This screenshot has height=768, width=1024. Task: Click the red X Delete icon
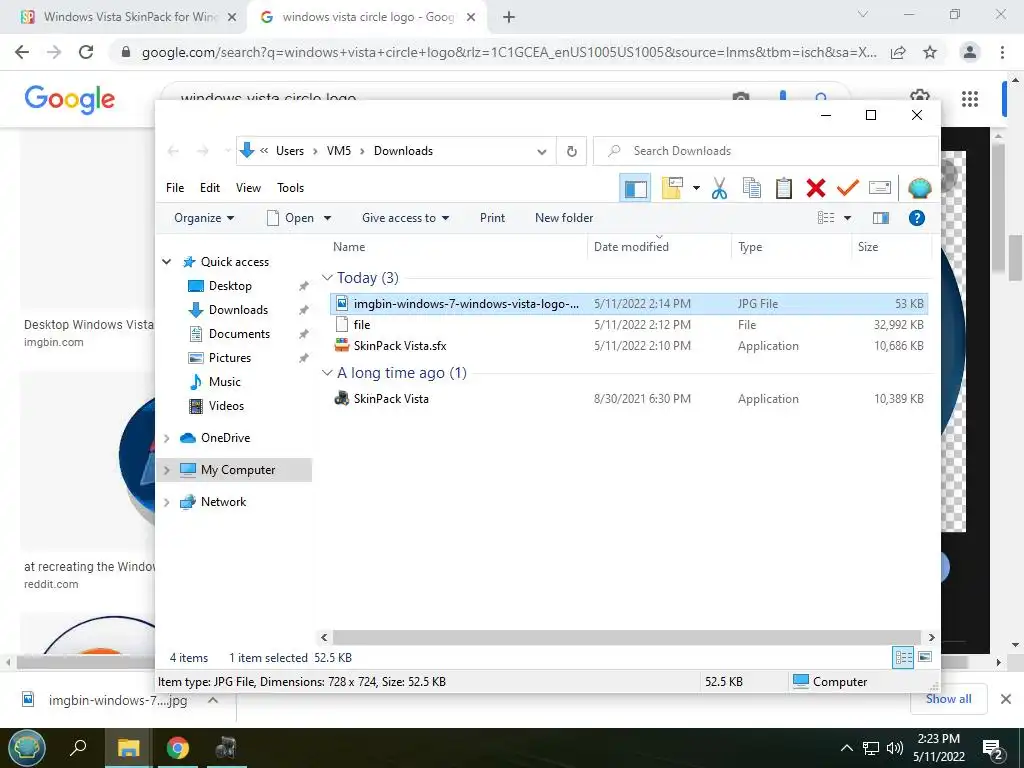pyautogui.click(x=816, y=188)
